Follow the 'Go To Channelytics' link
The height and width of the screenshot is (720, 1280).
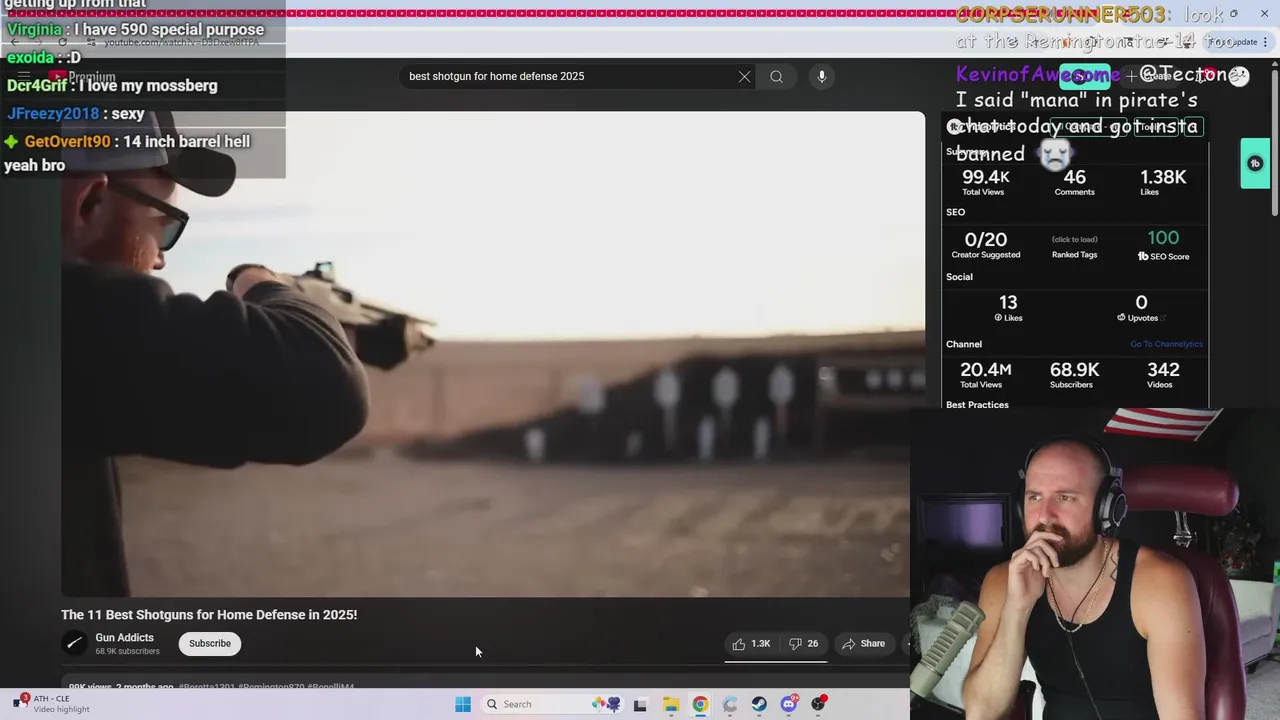[x=1166, y=344]
